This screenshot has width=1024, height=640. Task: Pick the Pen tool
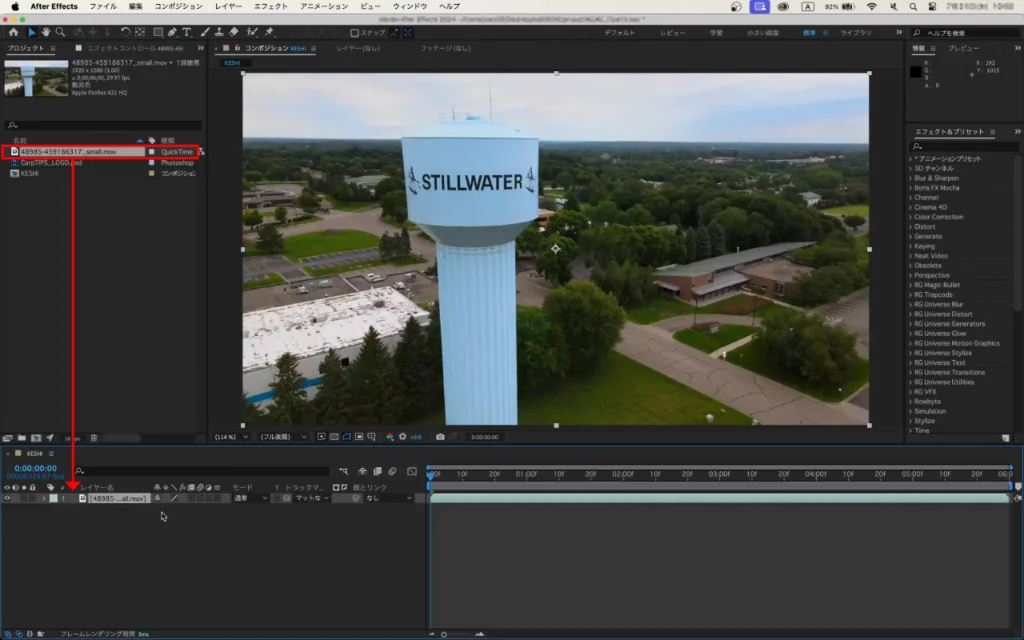click(x=171, y=32)
